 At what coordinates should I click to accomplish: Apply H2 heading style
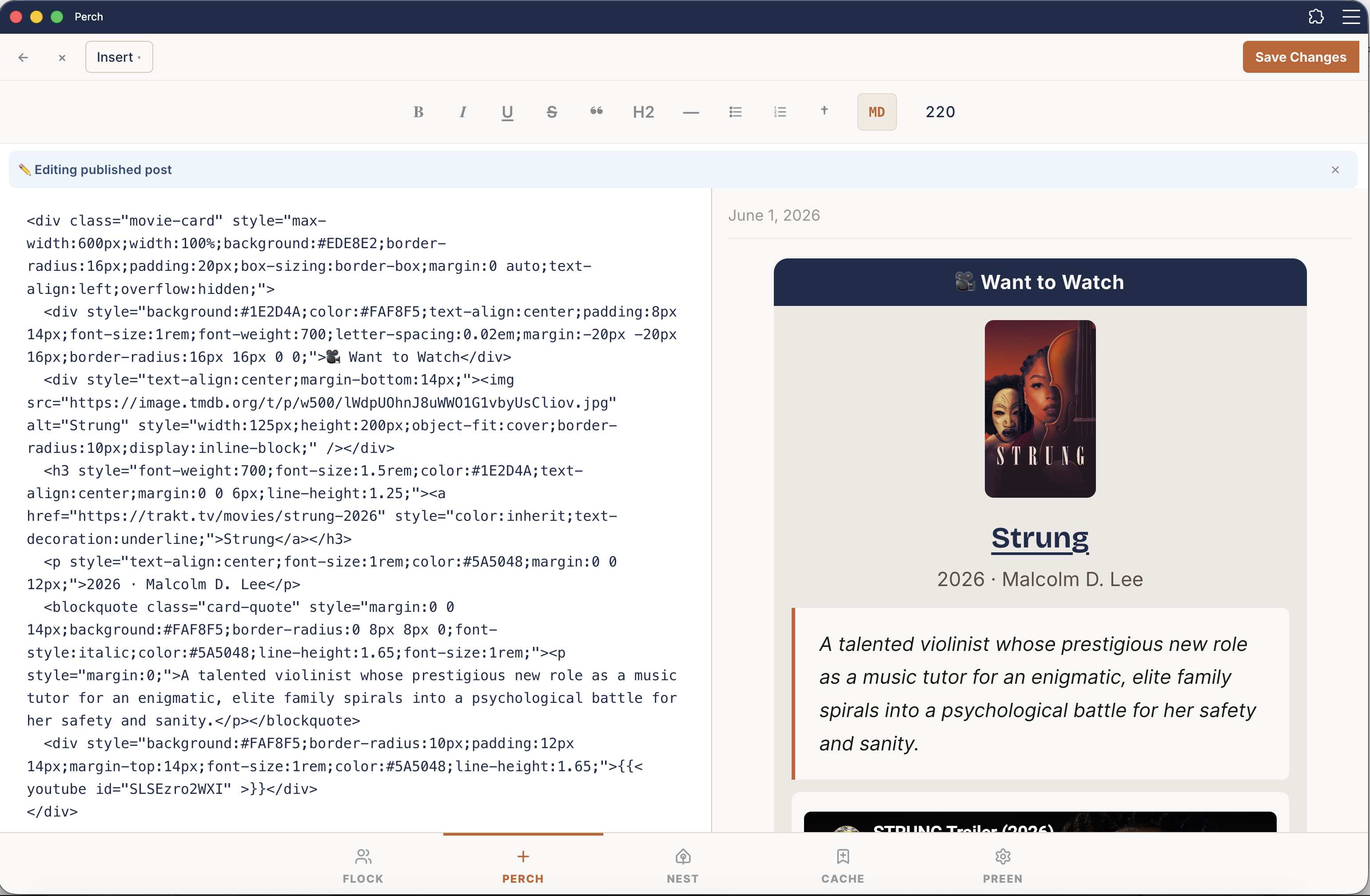(x=644, y=111)
